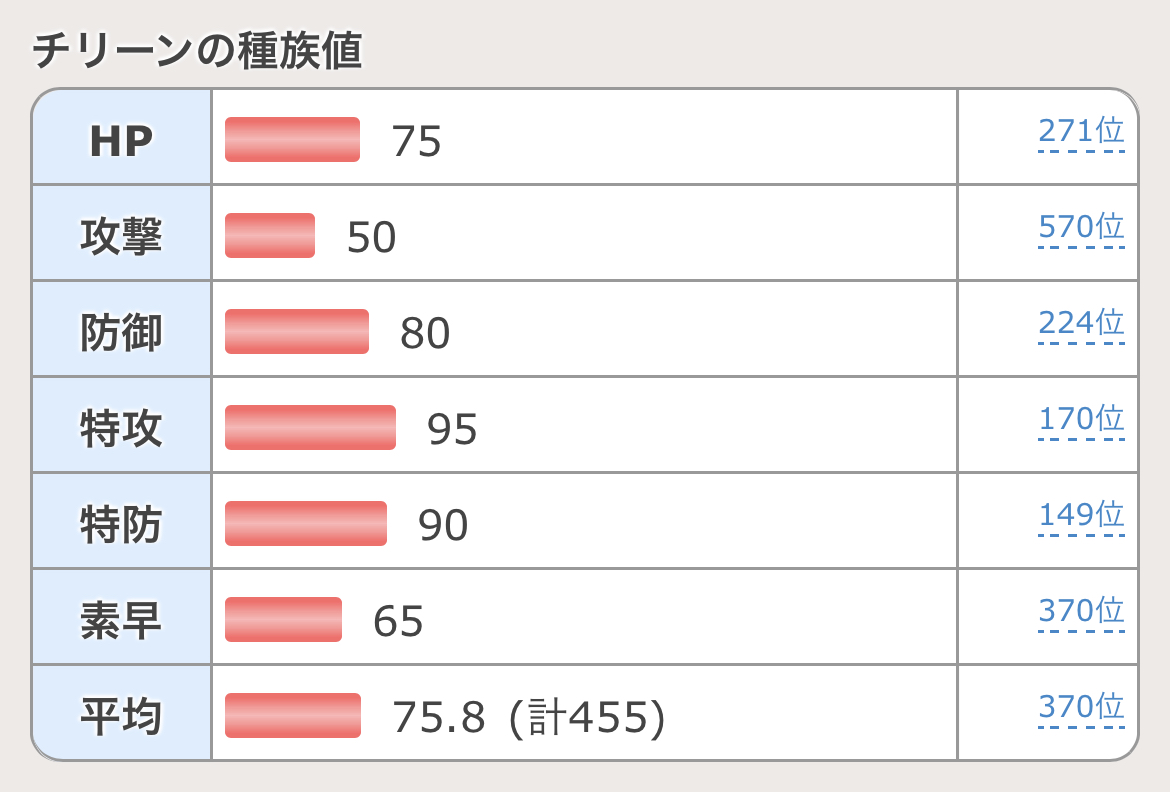Click the 素早 red stat bar
The height and width of the screenshot is (792, 1170).
tap(283, 619)
